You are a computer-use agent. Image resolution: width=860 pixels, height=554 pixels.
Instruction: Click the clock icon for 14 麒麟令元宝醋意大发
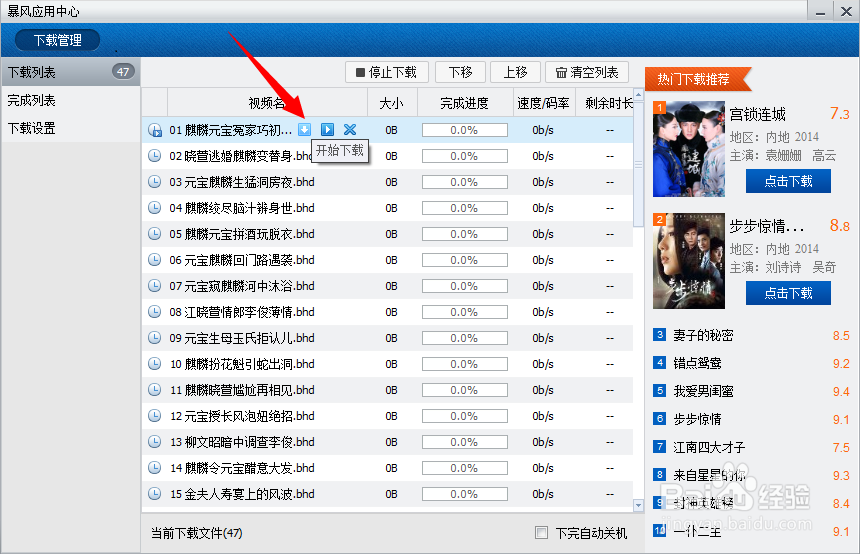(x=155, y=468)
